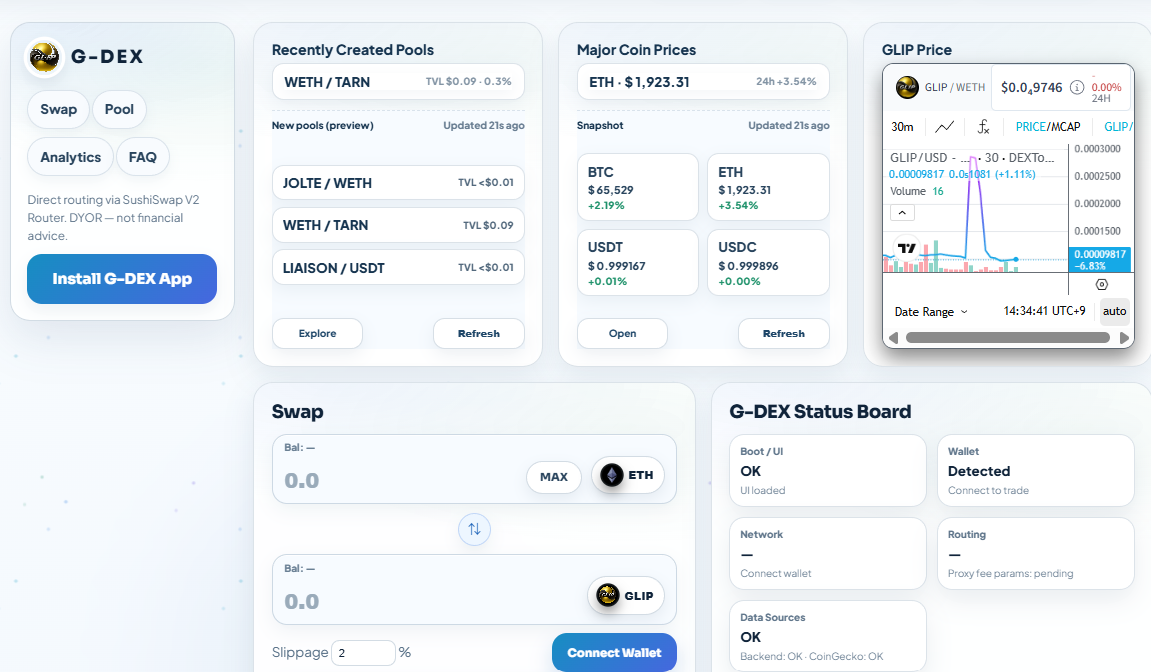Viewport: 1151px width, 672px height.
Task: Click the left arrow of chart scrollbar
Action: point(893,338)
